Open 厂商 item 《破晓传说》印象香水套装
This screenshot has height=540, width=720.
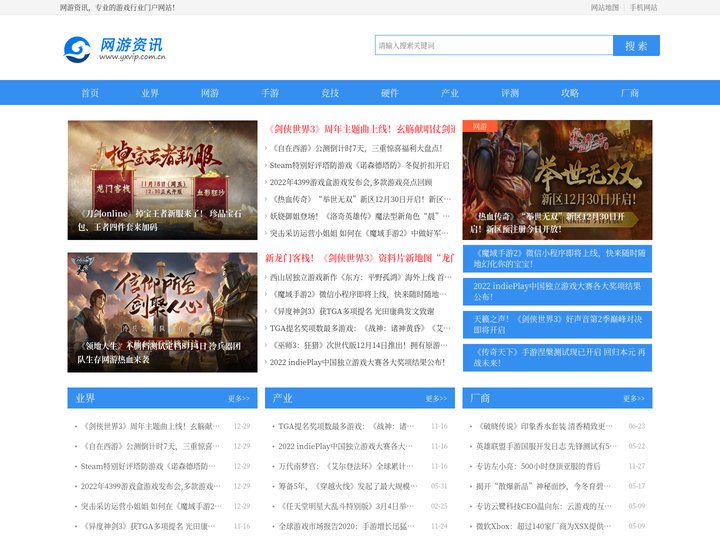[x=544, y=427]
